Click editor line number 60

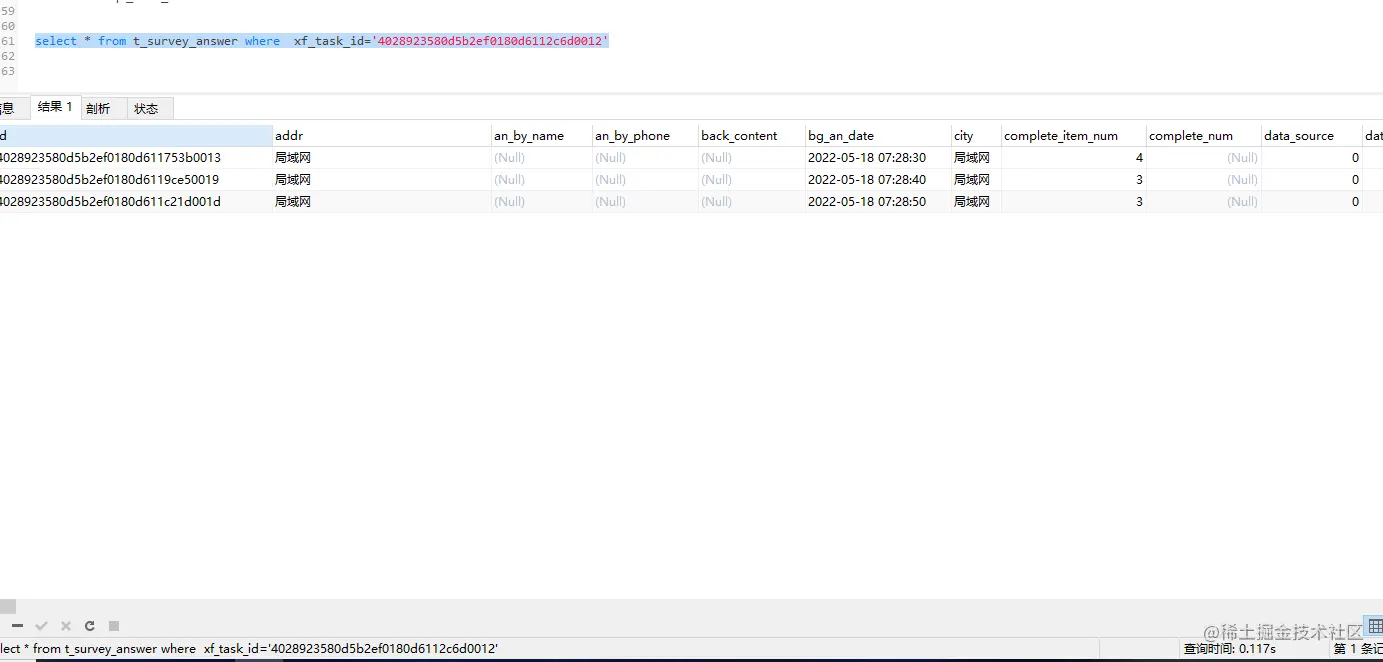[8, 26]
